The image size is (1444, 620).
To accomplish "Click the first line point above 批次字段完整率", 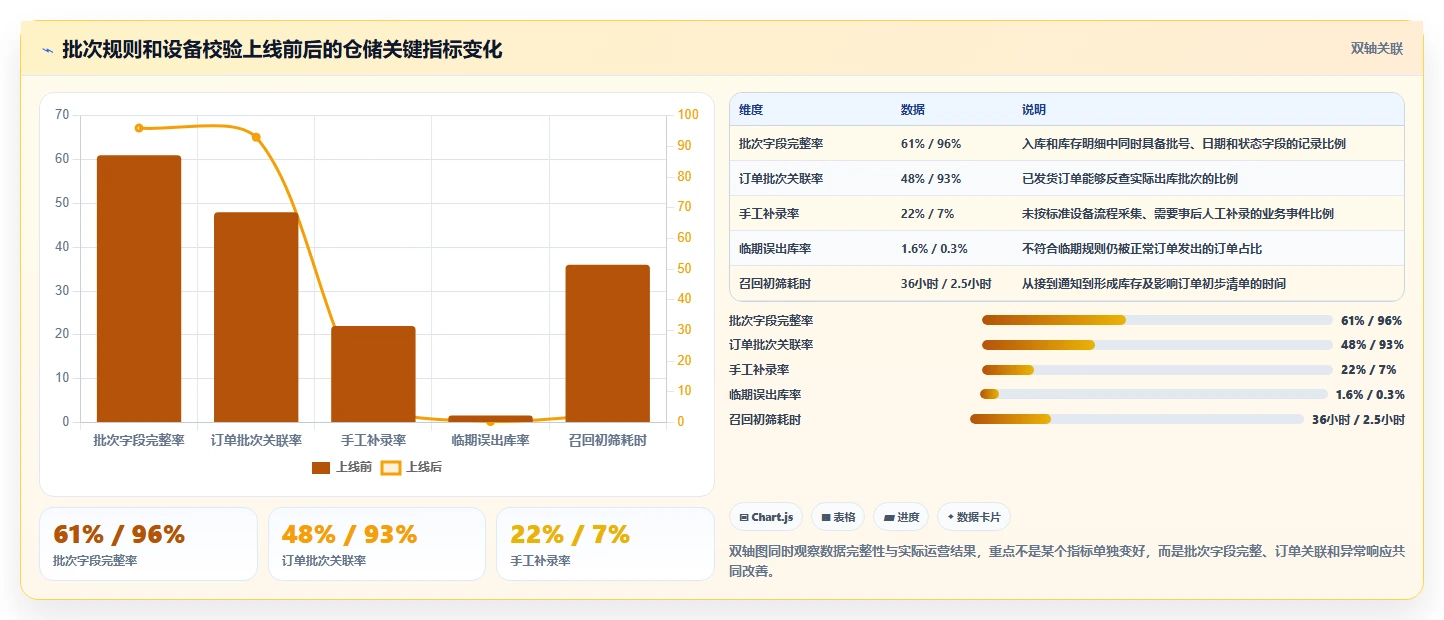I will [x=139, y=128].
